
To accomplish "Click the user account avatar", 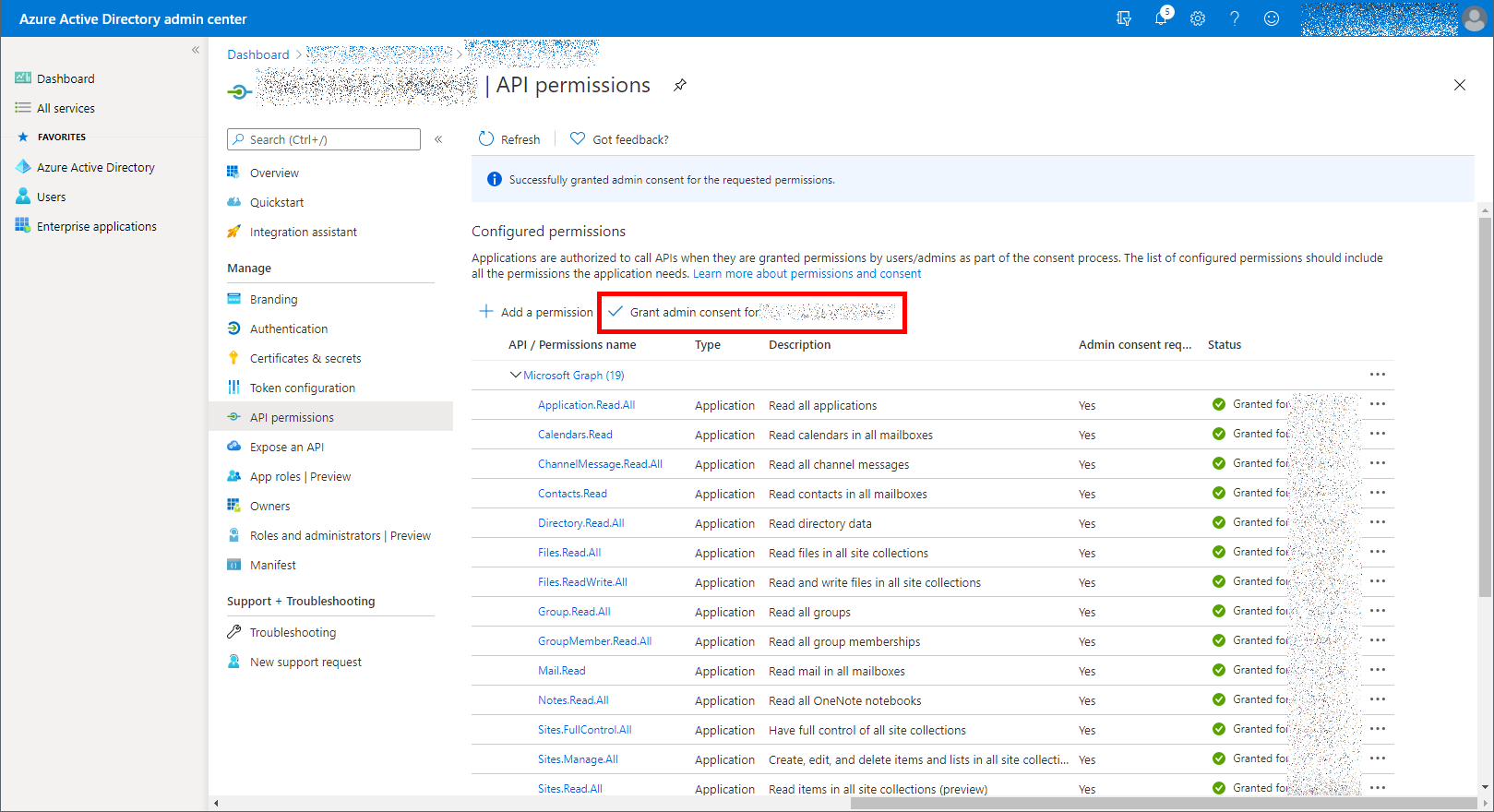I will click(x=1474, y=18).
